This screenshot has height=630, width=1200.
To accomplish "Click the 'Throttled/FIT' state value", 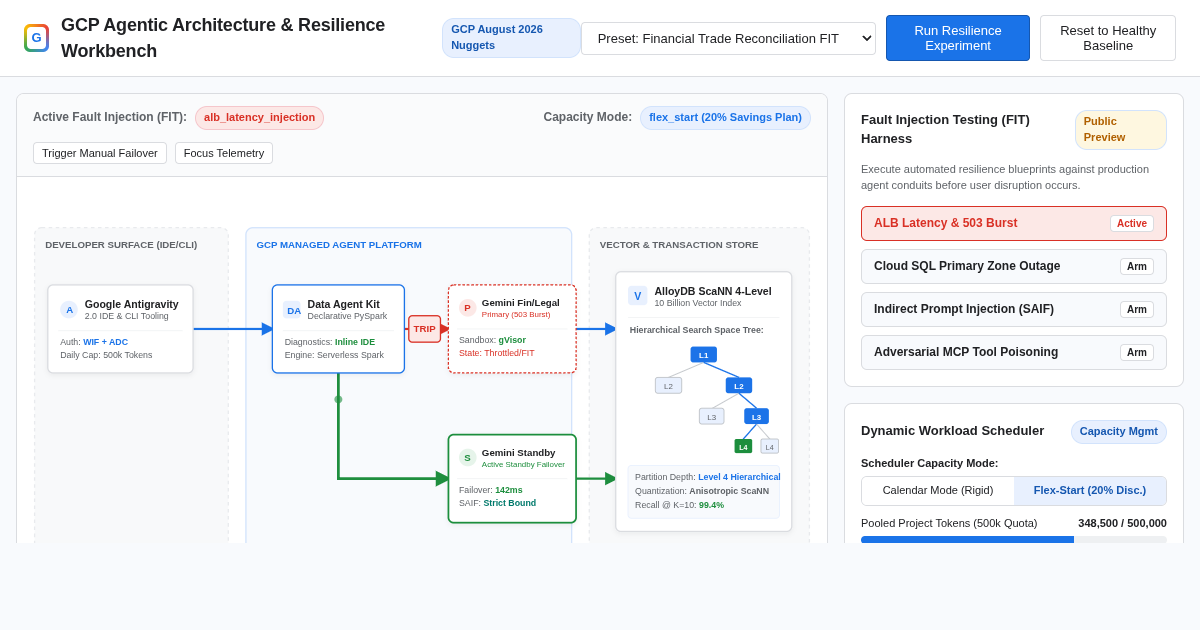I will tap(510, 353).
